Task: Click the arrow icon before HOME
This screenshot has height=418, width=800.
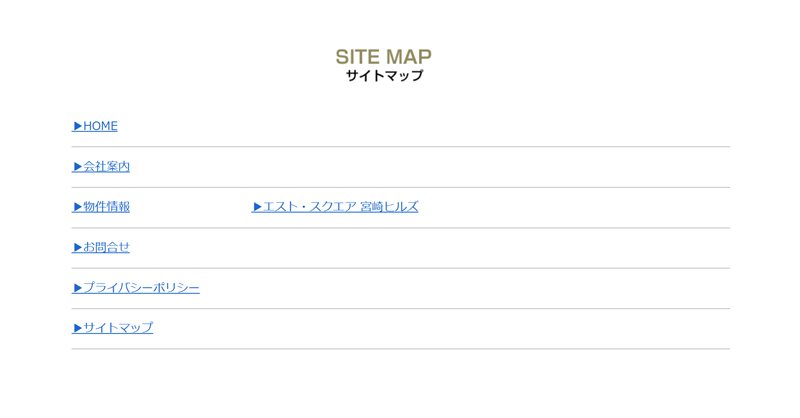Action: pyautogui.click(x=77, y=126)
